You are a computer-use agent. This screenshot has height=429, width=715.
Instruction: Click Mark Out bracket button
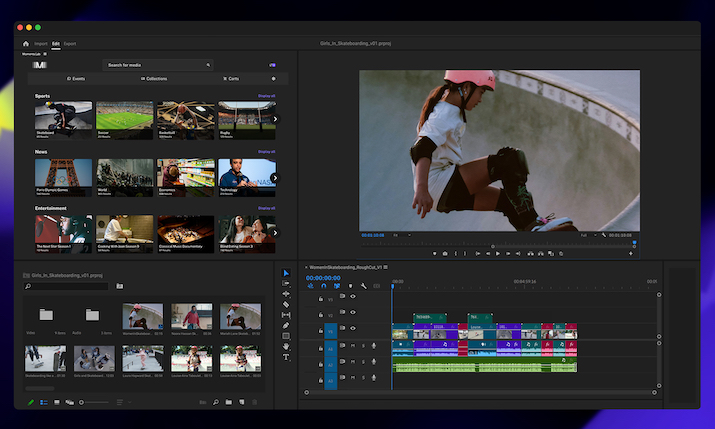465,253
